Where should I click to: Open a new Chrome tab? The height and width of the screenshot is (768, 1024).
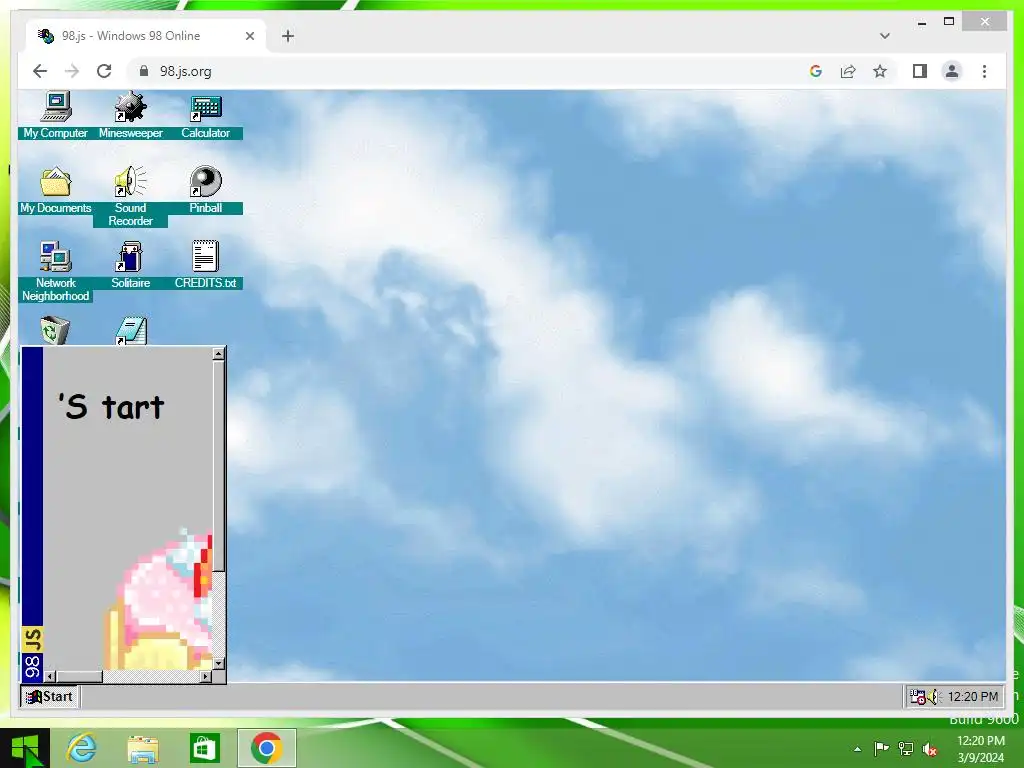click(288, 36)
